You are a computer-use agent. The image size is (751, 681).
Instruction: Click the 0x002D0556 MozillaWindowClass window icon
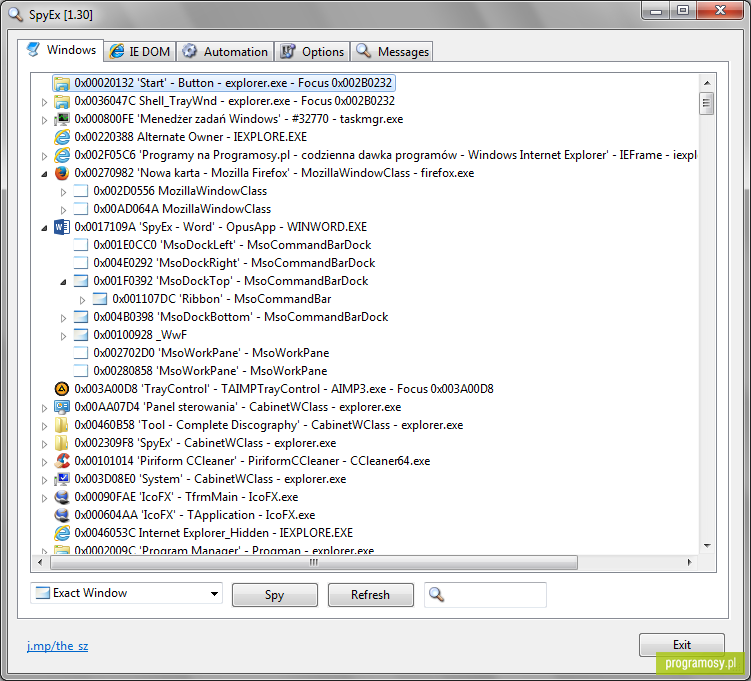81,191
